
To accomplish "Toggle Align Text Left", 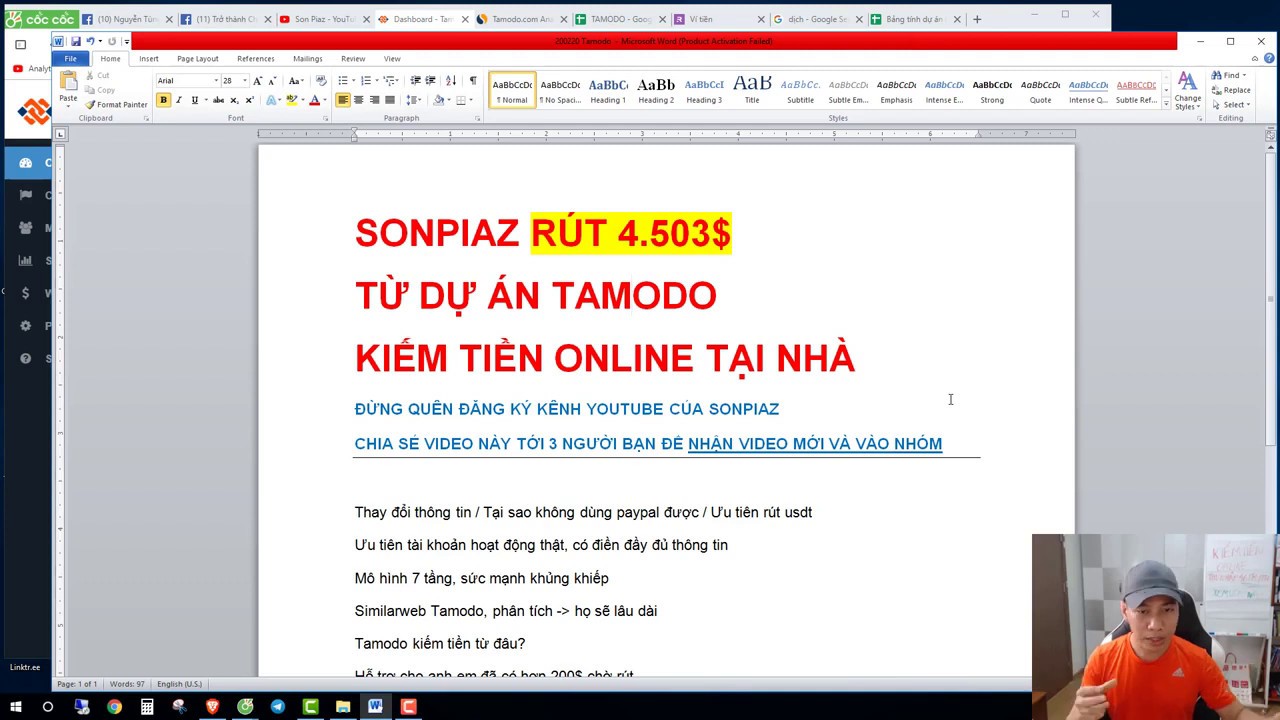I will pyautogui.click(x=343, y=100).
